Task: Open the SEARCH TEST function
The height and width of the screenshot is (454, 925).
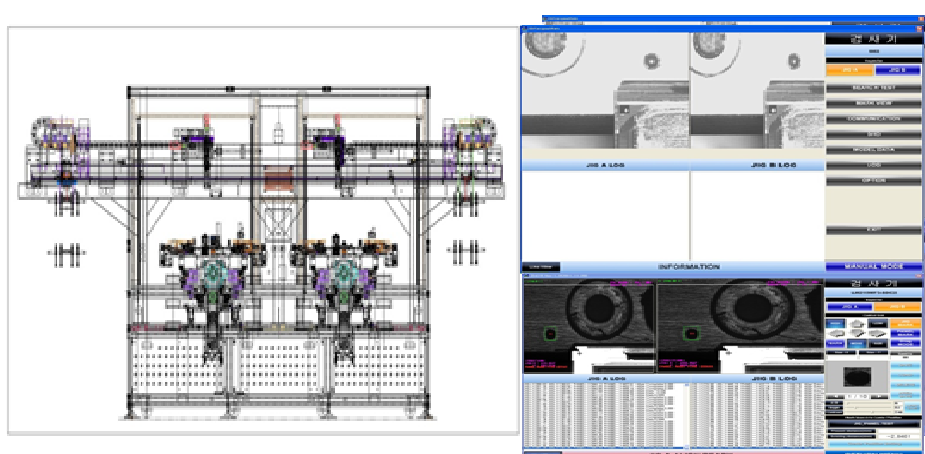Action: point(873,87)
